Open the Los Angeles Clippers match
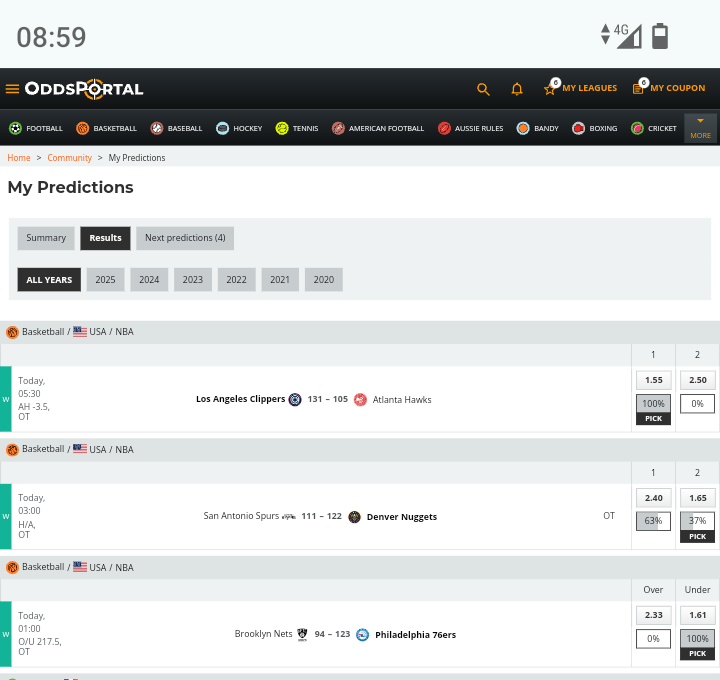The height and width of the screenshot is (680, 720). click(240, 399)
